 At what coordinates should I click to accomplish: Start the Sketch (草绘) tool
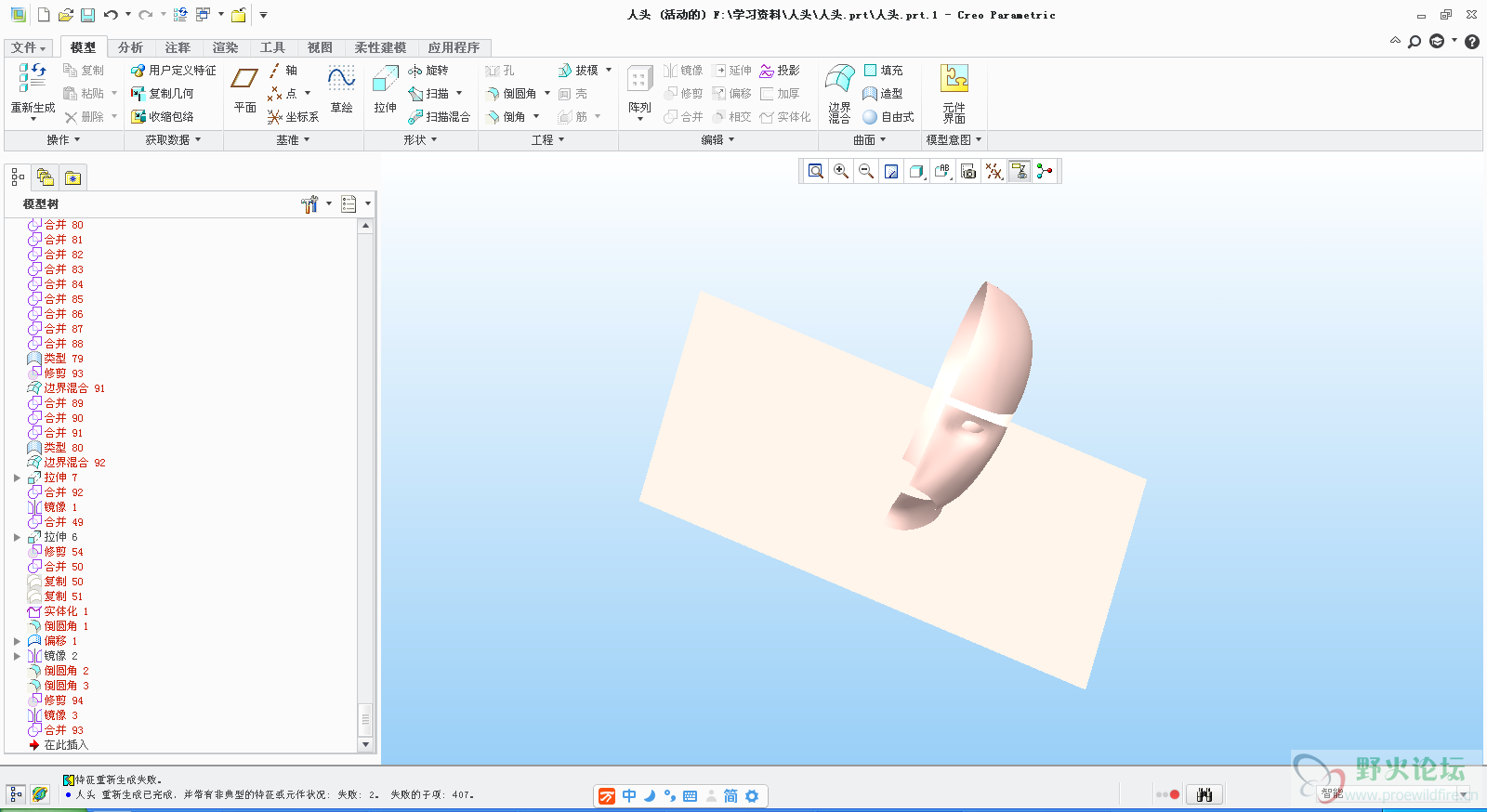(342, 89)
